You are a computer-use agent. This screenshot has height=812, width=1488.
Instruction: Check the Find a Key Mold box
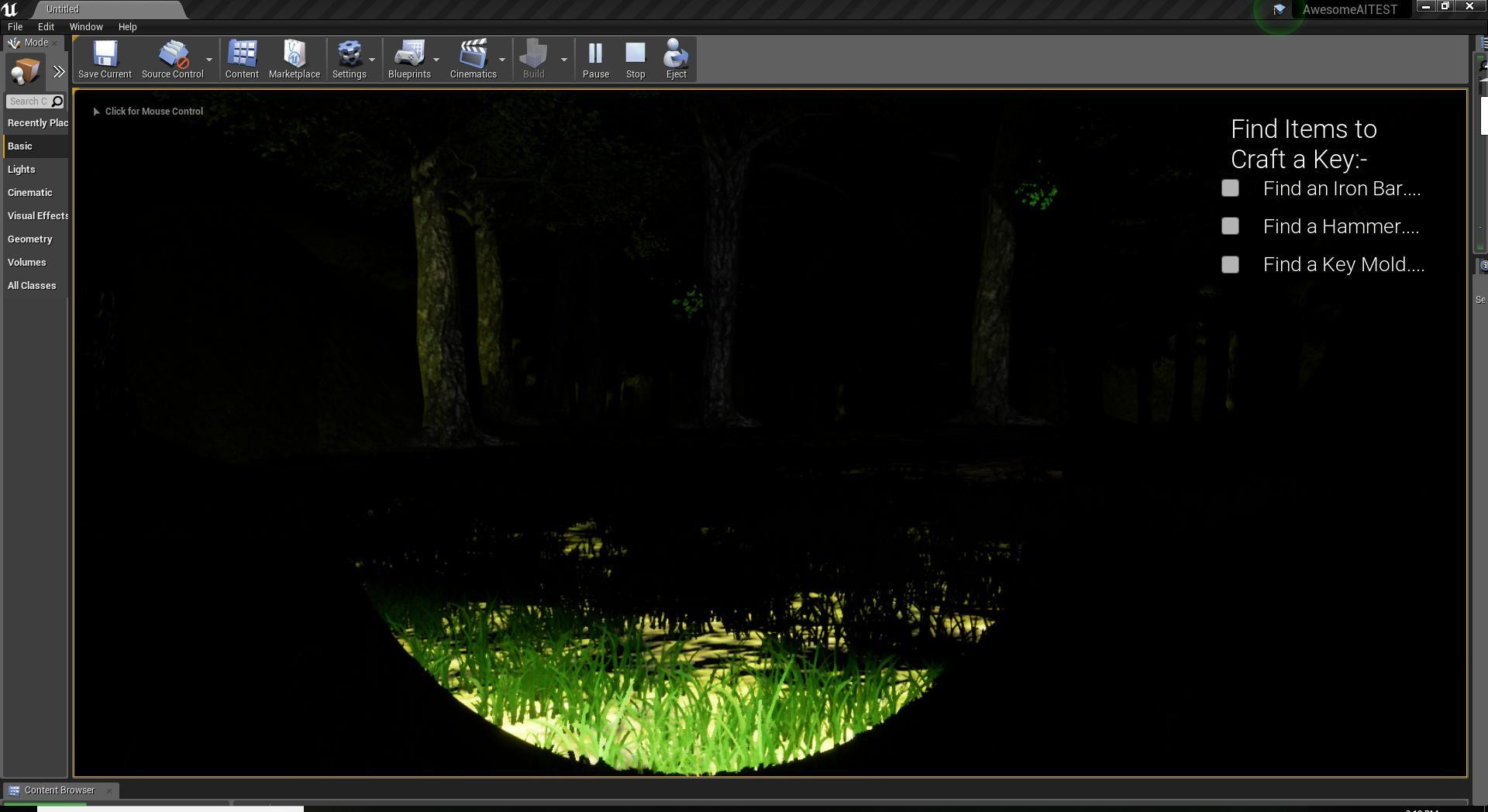click(x=1230, y=265)
